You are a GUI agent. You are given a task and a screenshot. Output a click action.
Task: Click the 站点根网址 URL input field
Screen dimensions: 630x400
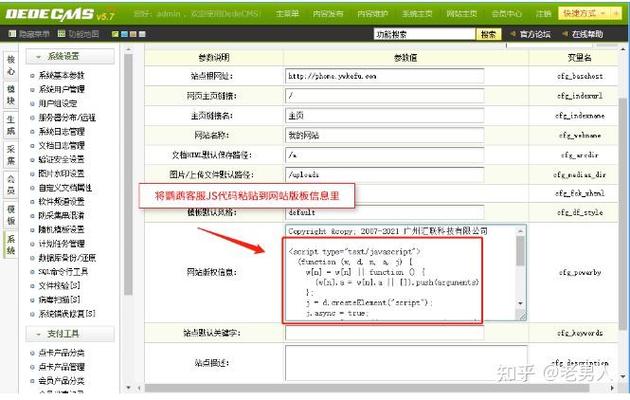pos(385,76)
